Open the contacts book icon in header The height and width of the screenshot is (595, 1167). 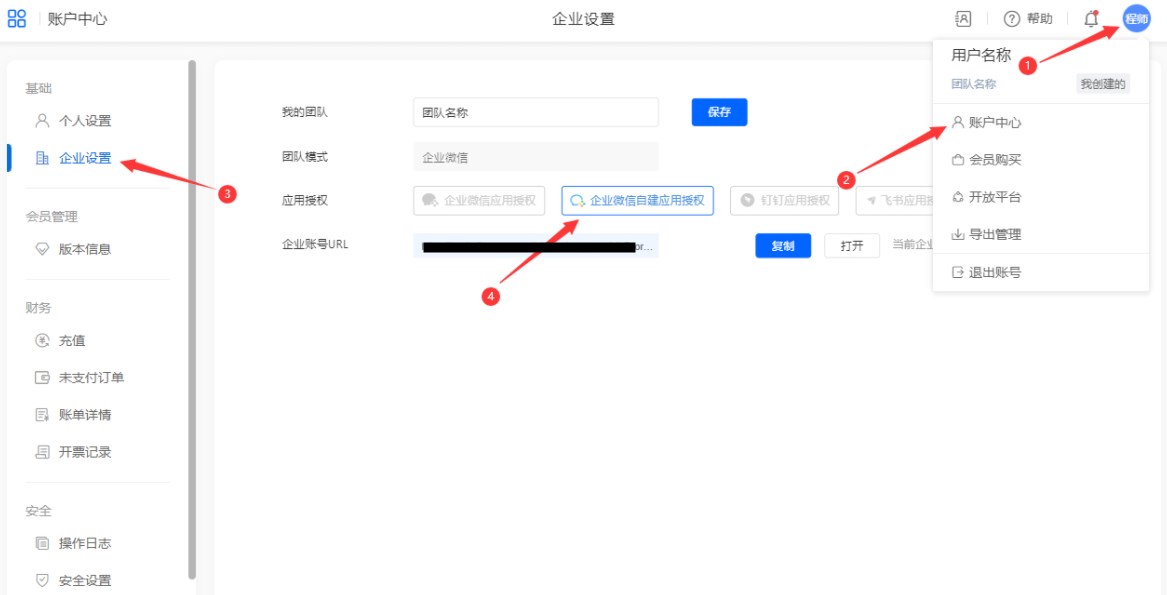tap(964, 19)
